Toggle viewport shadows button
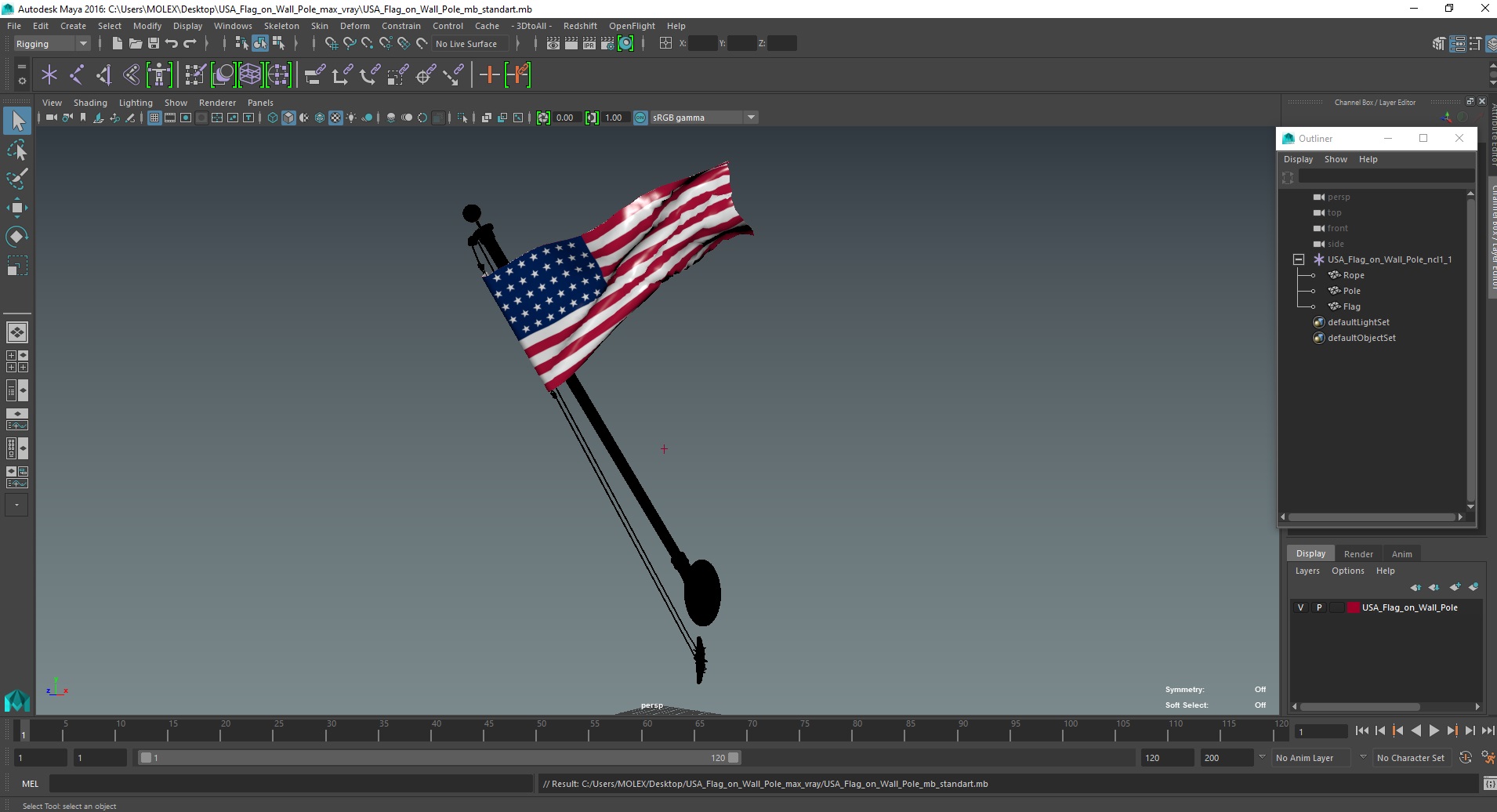Screen dimensions: 1497x812 coord(366,118)
